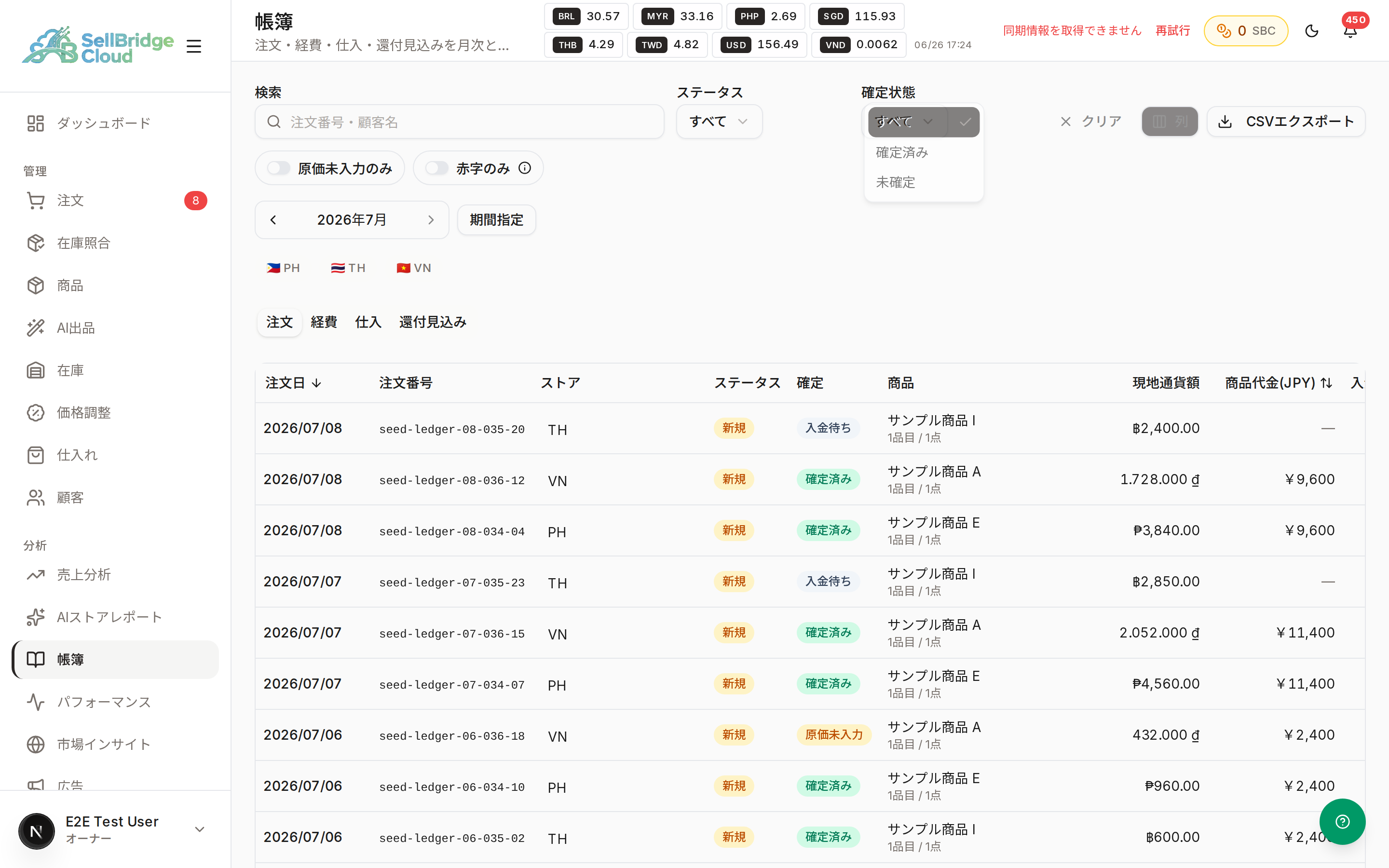Open 売上分析 sales analytics
The width and height of the screenshot is (1389, 868).
pos(115,575)
